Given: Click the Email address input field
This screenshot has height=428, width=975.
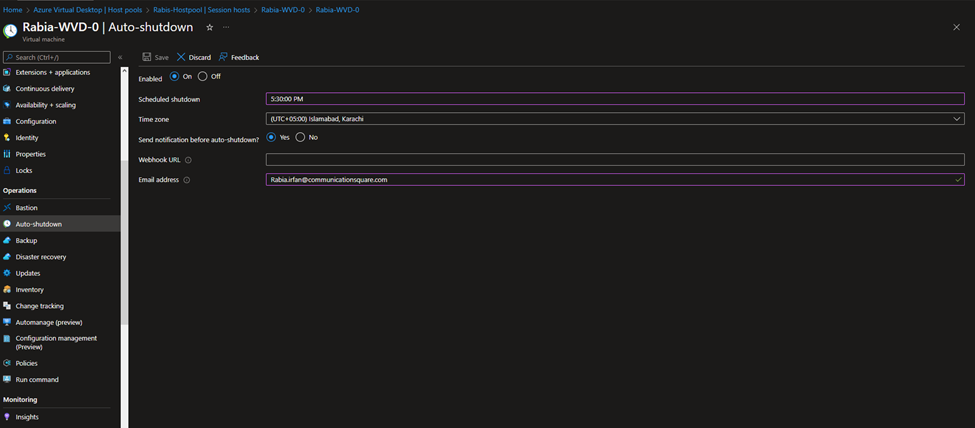Looking at the screenshot, I should point(615,179).
